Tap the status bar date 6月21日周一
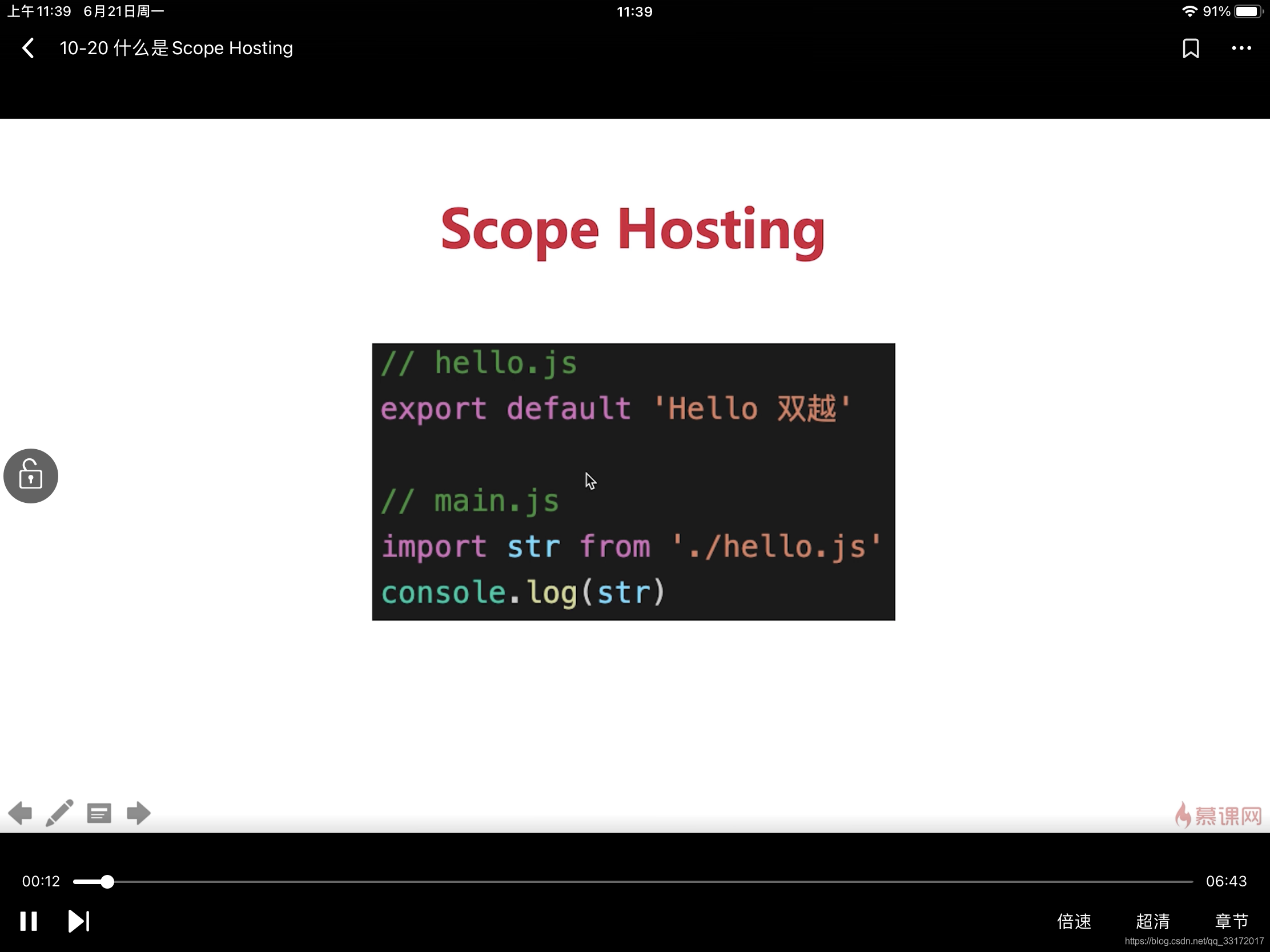 click(124, 11)
